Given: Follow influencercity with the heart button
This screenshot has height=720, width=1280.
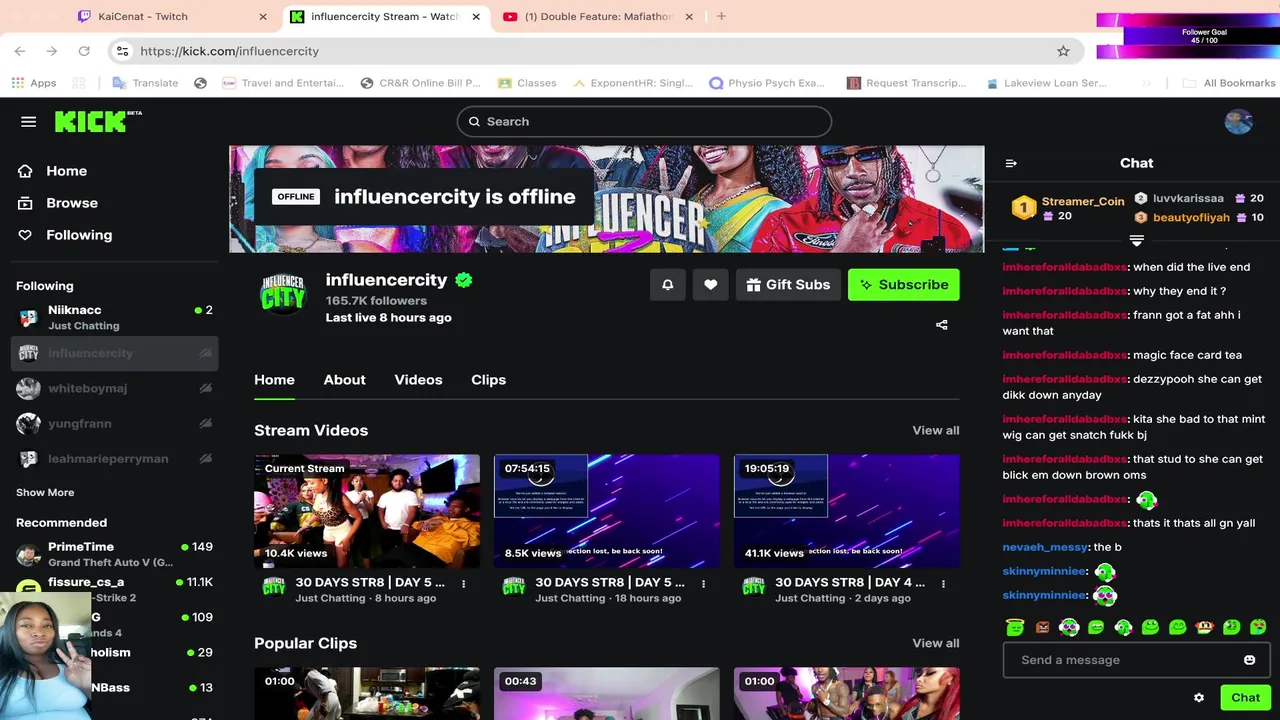Looking at the screenshot, I should click(710, 285).
